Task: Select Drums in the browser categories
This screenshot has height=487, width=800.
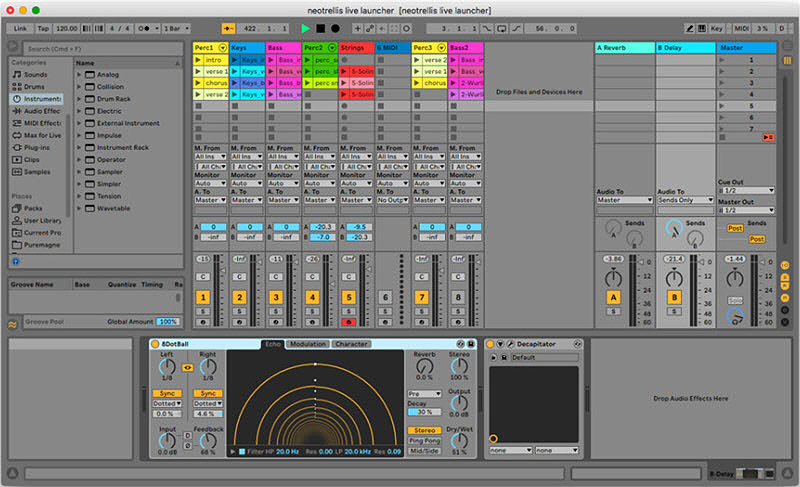Action: 34,87
